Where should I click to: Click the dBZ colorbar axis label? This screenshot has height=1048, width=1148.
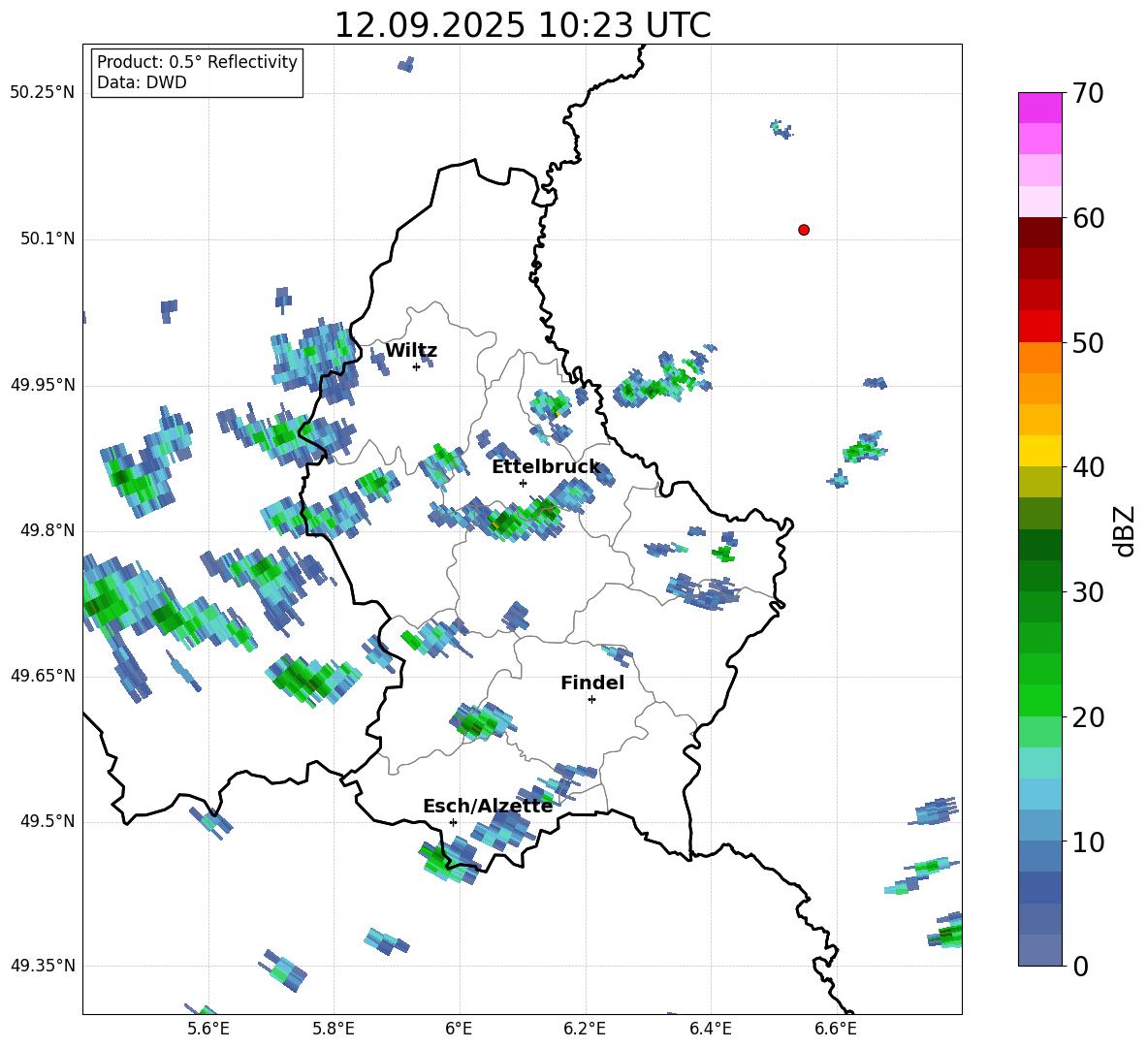coord(1126,530)
